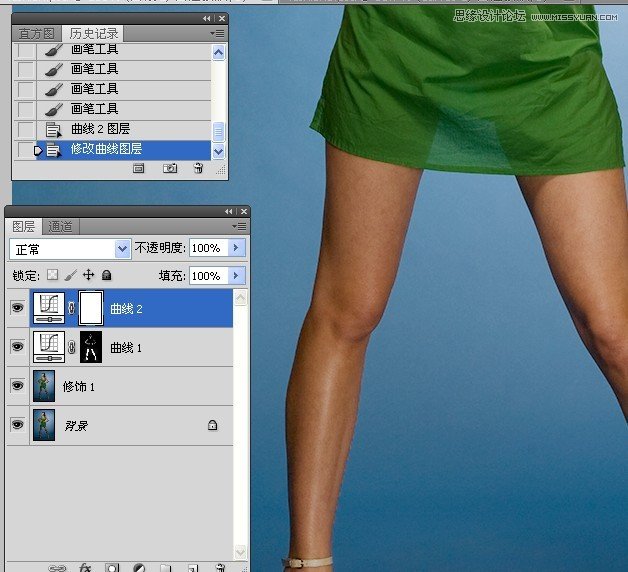Screen dimensions: 628x572
Task: Hide the 曲线 2 layer
Action: (x=17, y=309)
